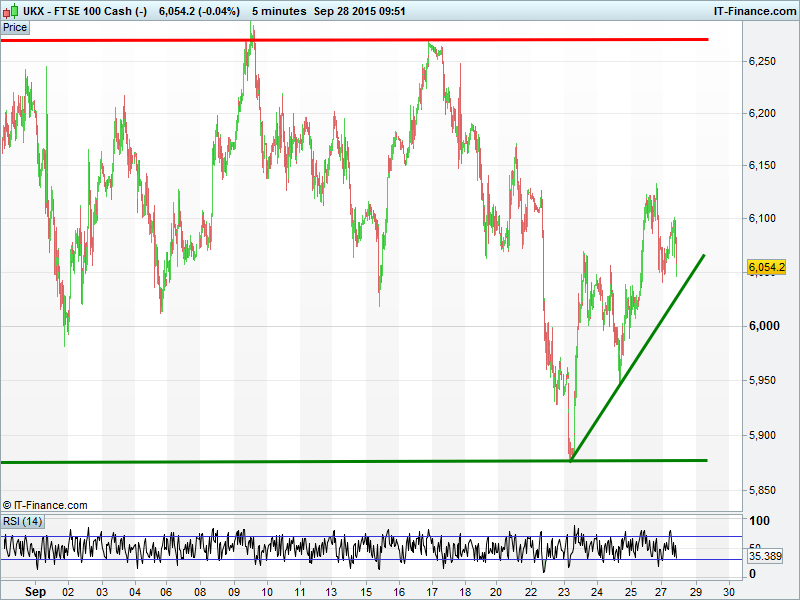Viewport: 800px width, 600px height.
Task: Click the Price panel label
Action: click(x=15, y=28)
